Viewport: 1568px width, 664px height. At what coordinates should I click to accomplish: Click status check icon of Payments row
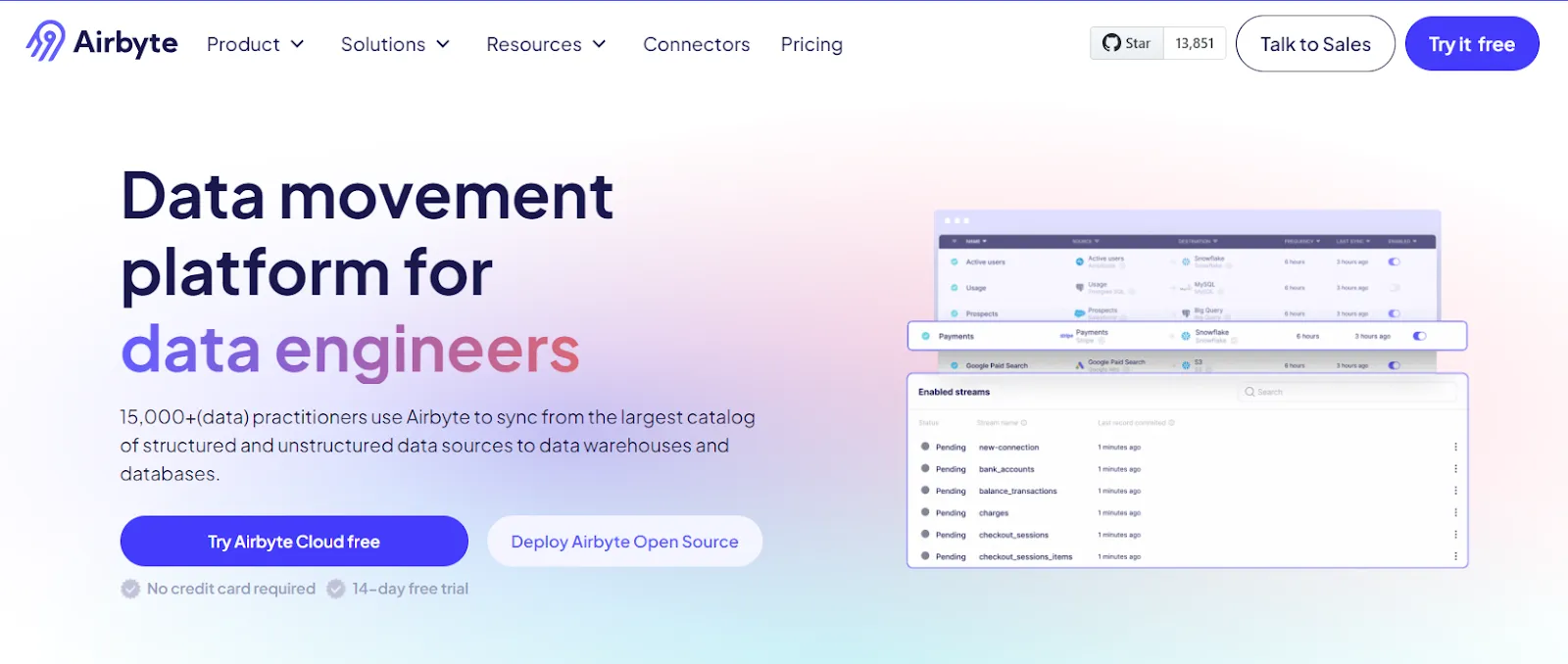pyautogui.click(x=925, y=336)
